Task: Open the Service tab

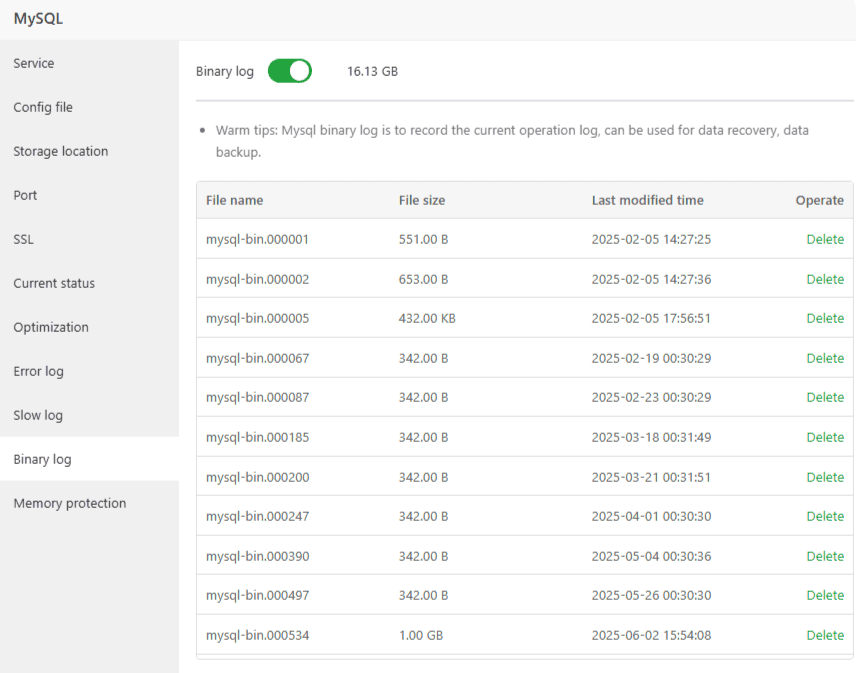Action: coord(34,63)
